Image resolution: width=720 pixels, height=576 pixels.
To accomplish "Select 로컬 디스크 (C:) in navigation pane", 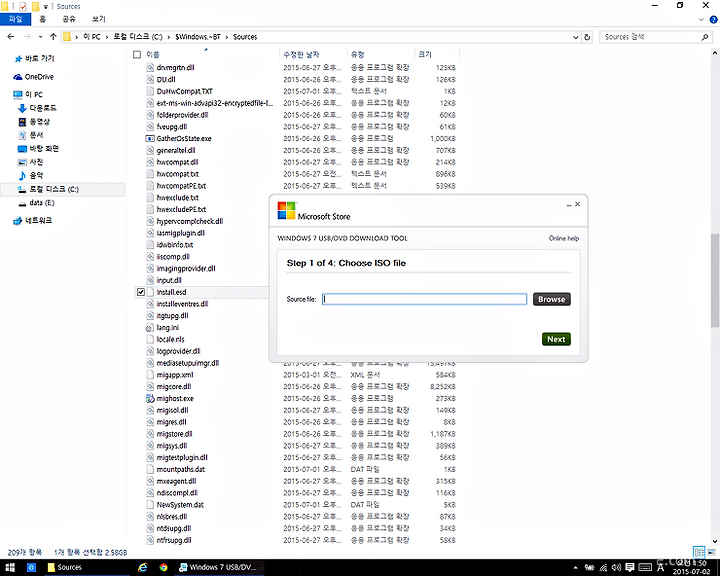I will (62, 189).
